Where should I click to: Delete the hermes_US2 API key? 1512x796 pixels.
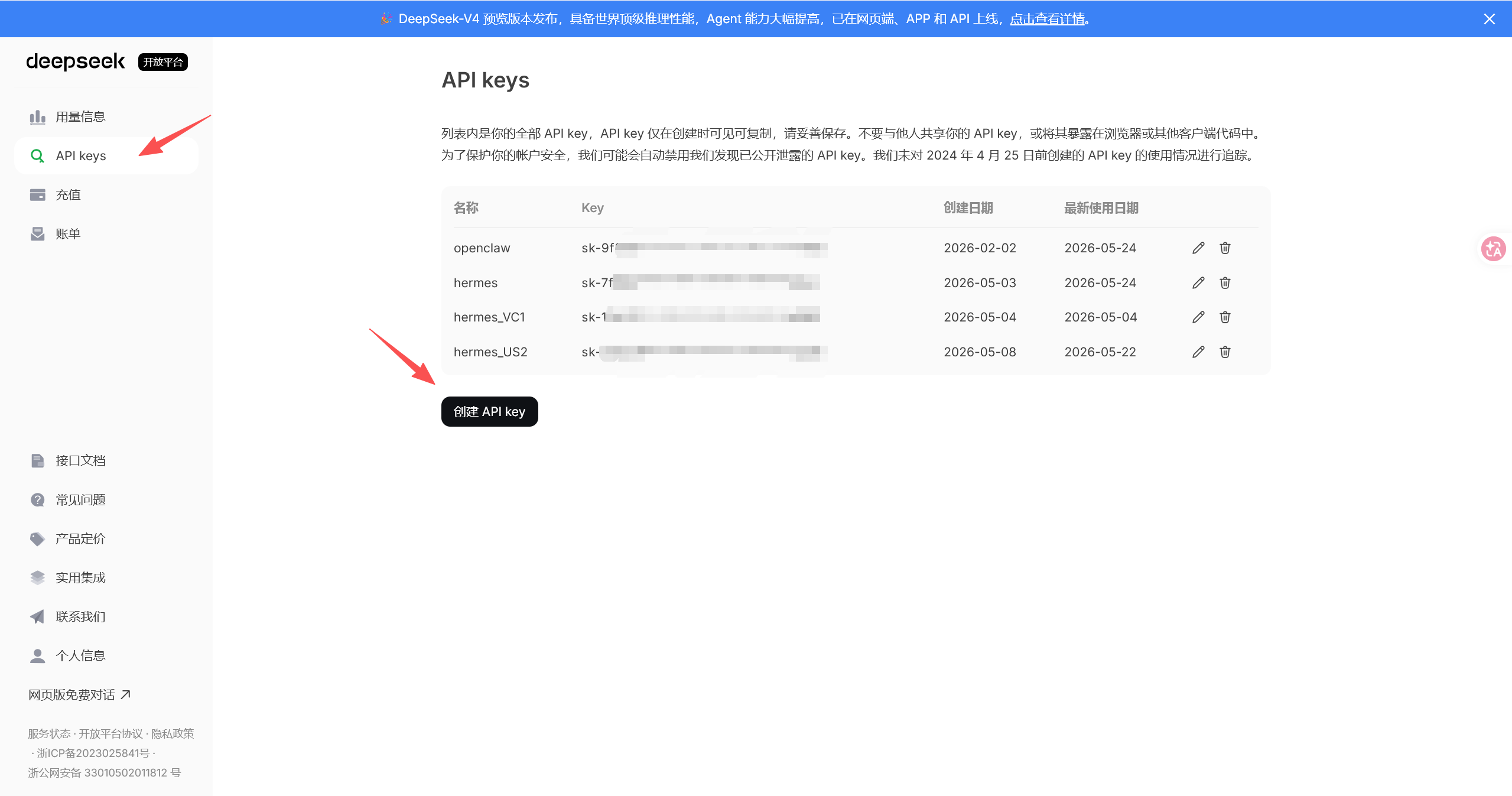click(x=1225, y=352)
